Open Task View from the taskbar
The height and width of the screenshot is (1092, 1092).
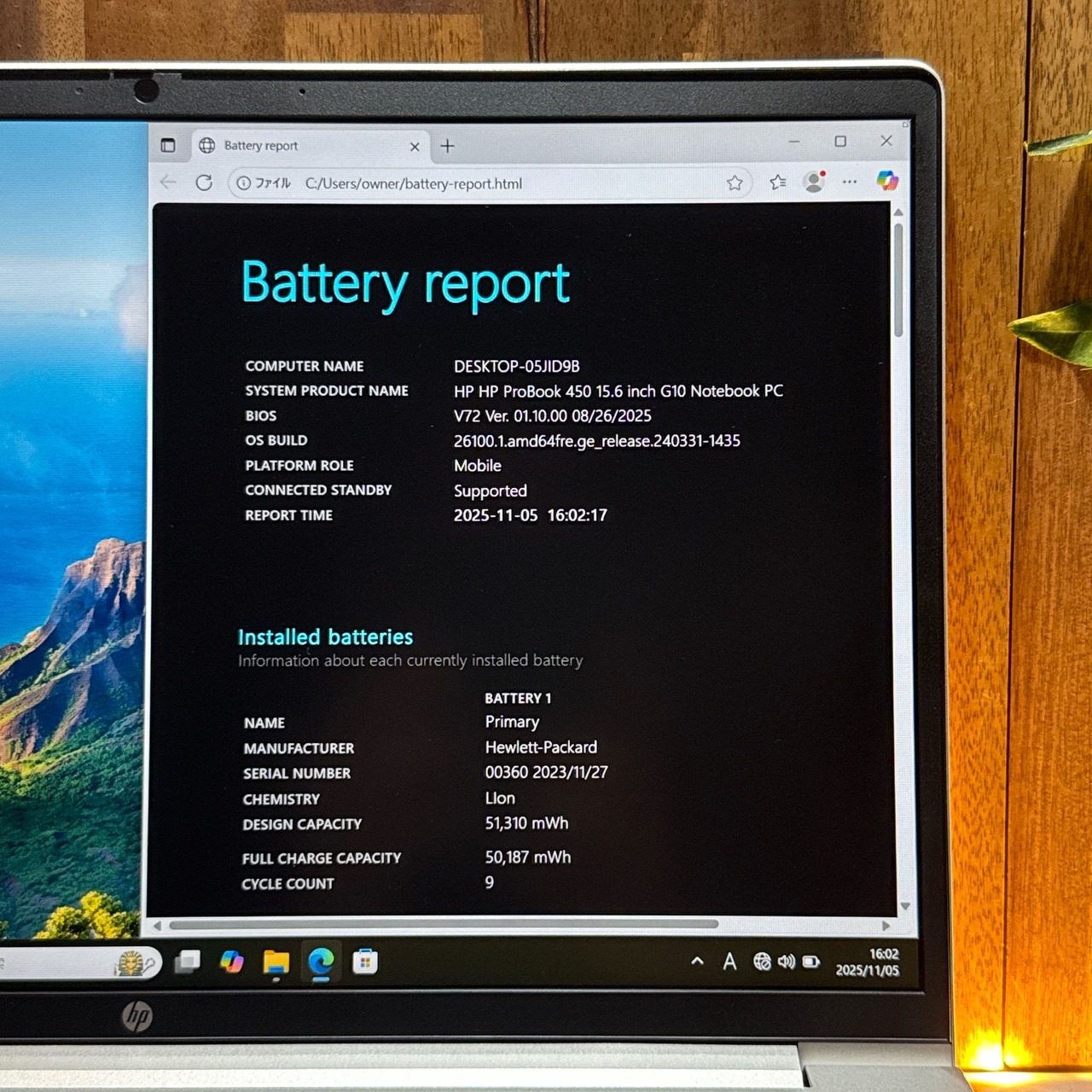(x=186, y=961)
